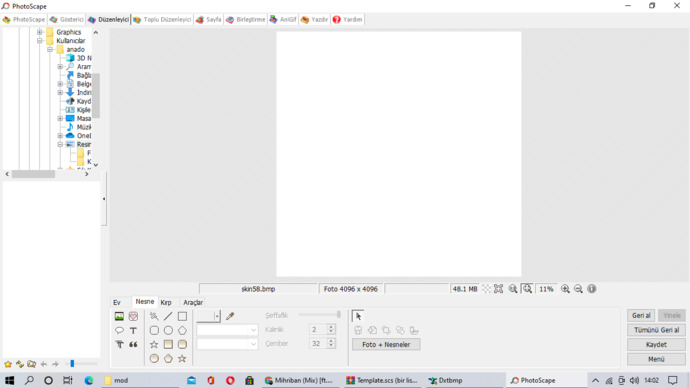Open the Birleştirme tab

[x=246, y=19]
